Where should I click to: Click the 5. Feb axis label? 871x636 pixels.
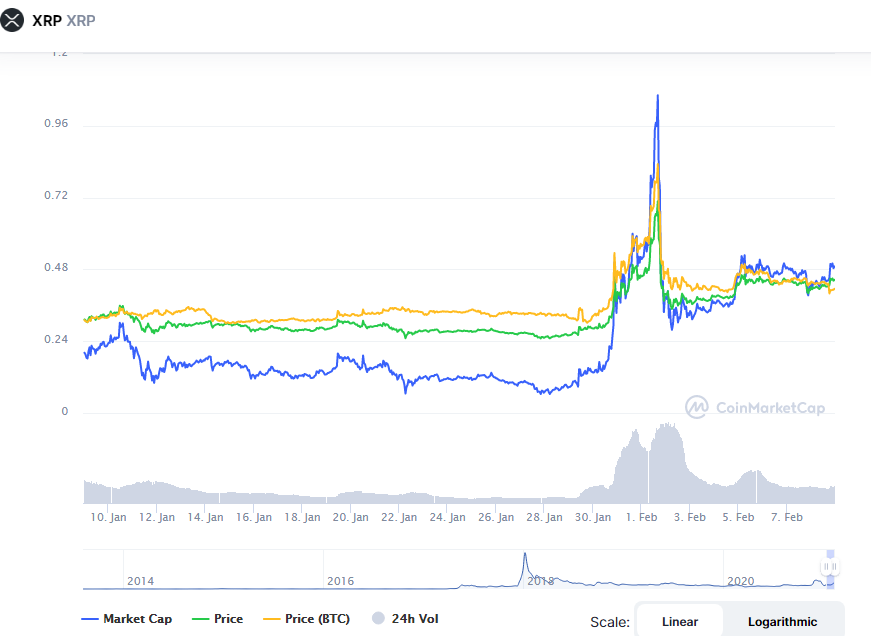tap(738, 517)
